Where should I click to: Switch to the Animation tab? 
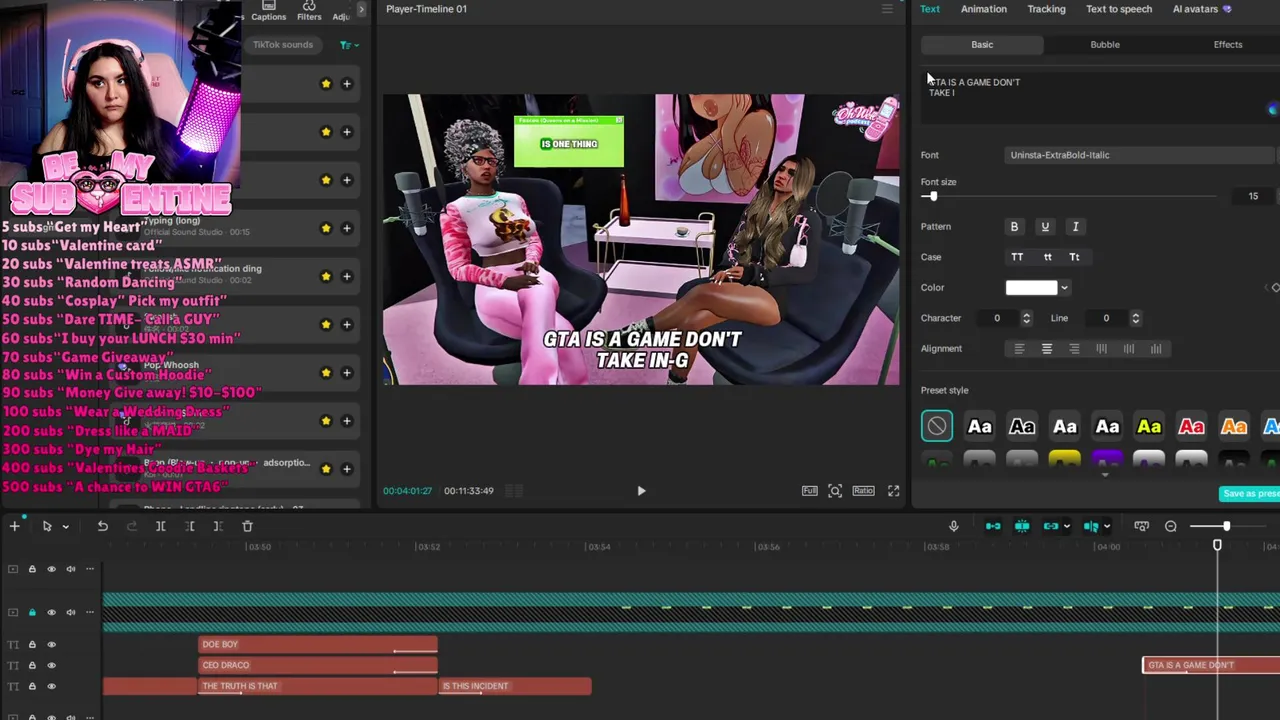click(983, 9)
